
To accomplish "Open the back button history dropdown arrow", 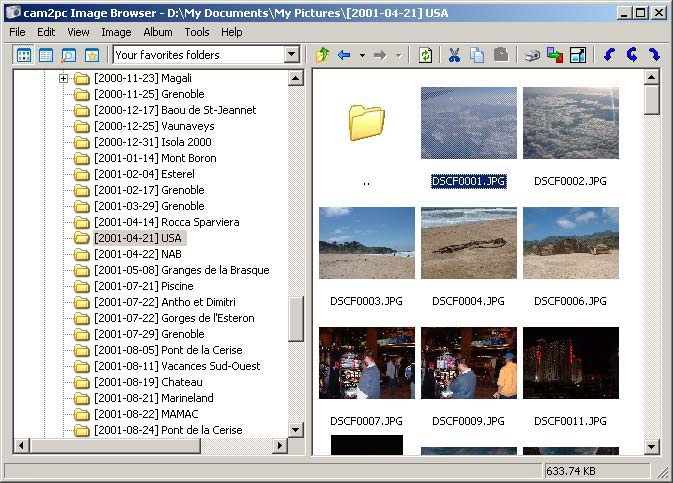I will coord(362,55).
